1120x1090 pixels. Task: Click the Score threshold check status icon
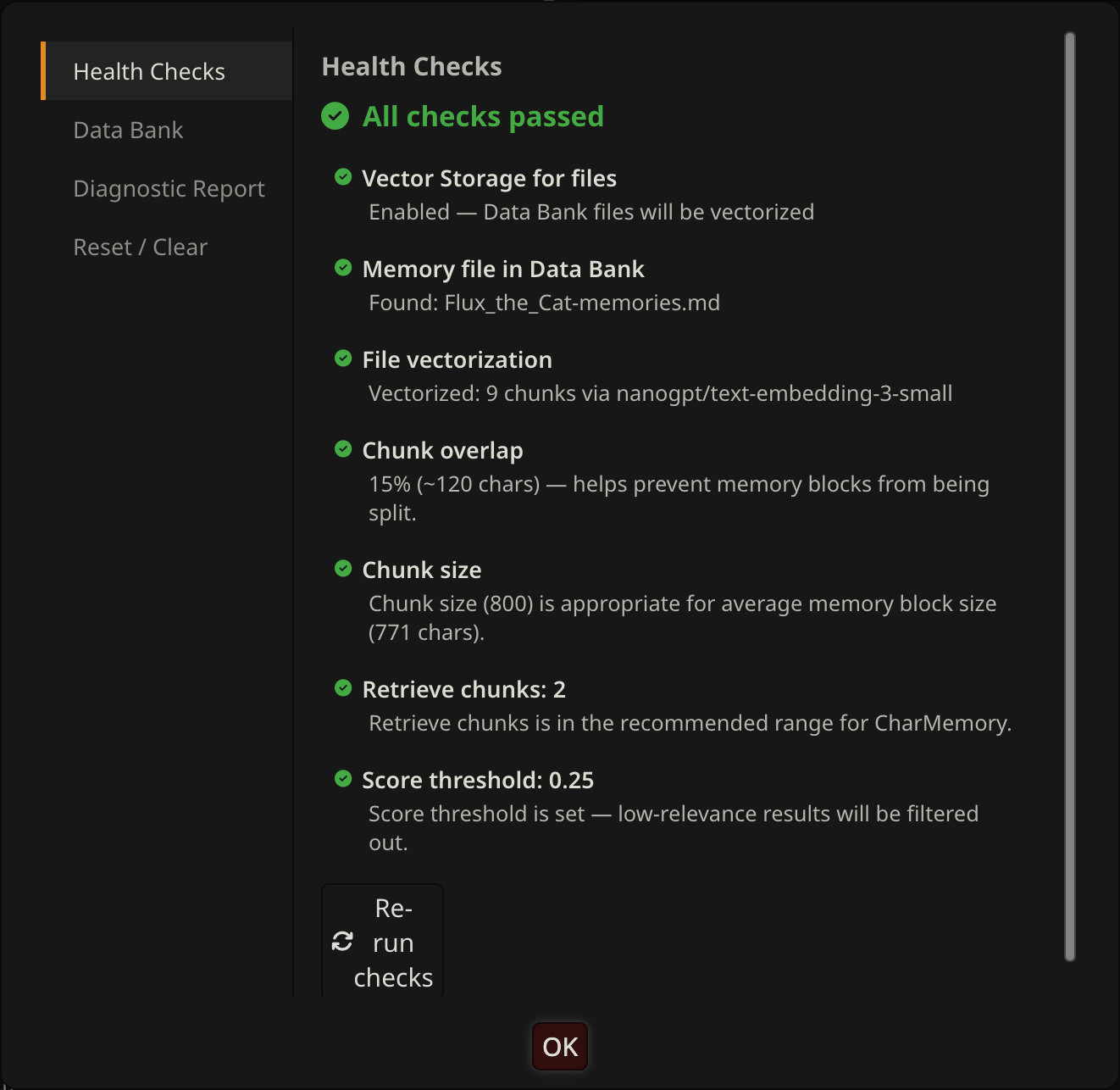click(x=343, y=779)
